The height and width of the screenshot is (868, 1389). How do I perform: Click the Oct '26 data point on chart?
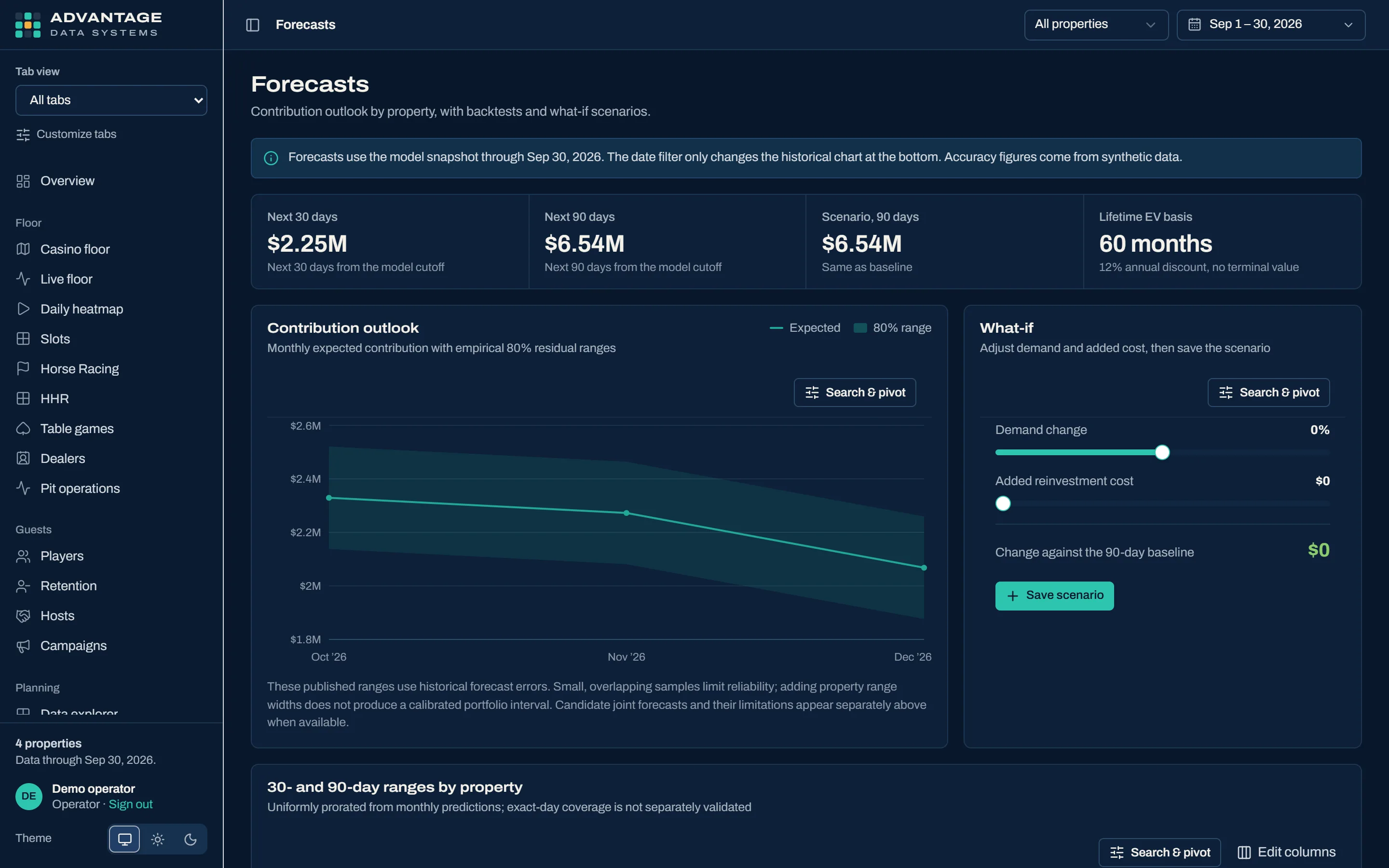329,498
